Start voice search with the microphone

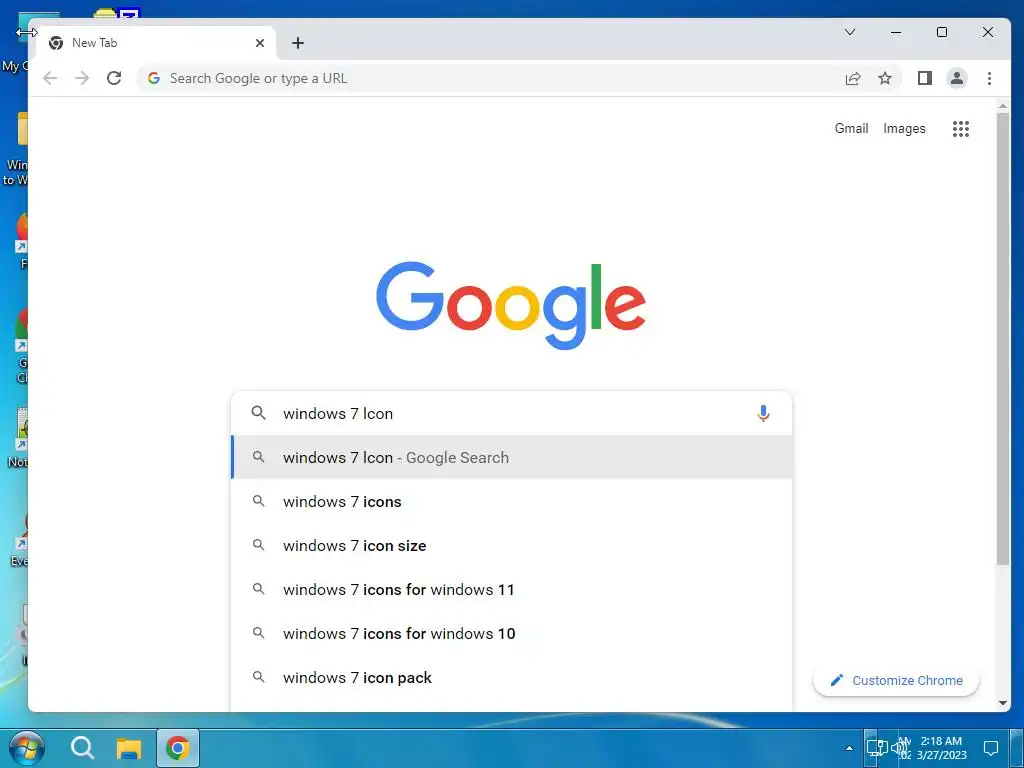(x=763, y=413)
